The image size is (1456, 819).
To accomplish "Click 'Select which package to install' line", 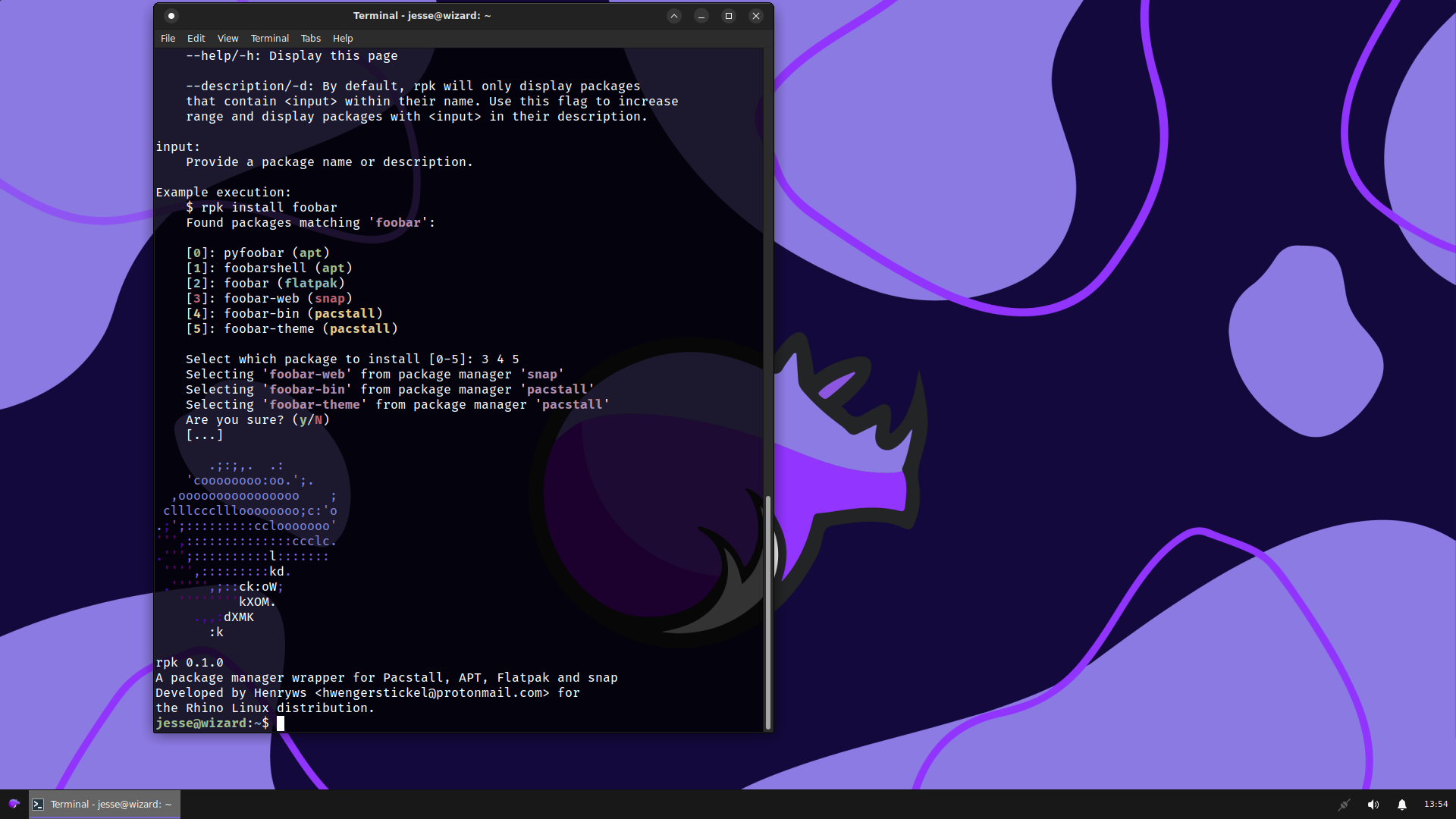I will (353, 359).
